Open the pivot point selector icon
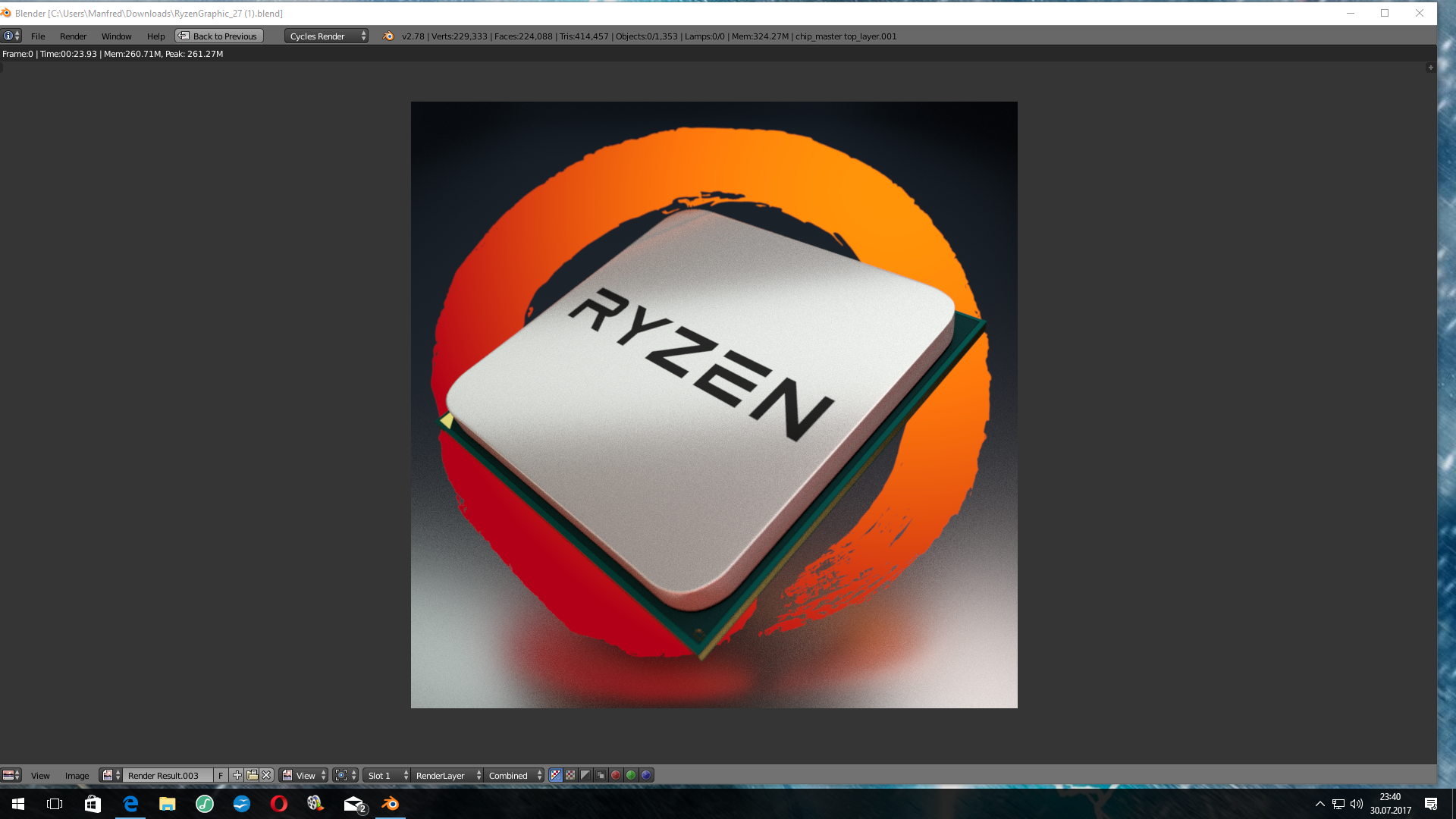Screen dimensions: 1456x819 point(345,775)
